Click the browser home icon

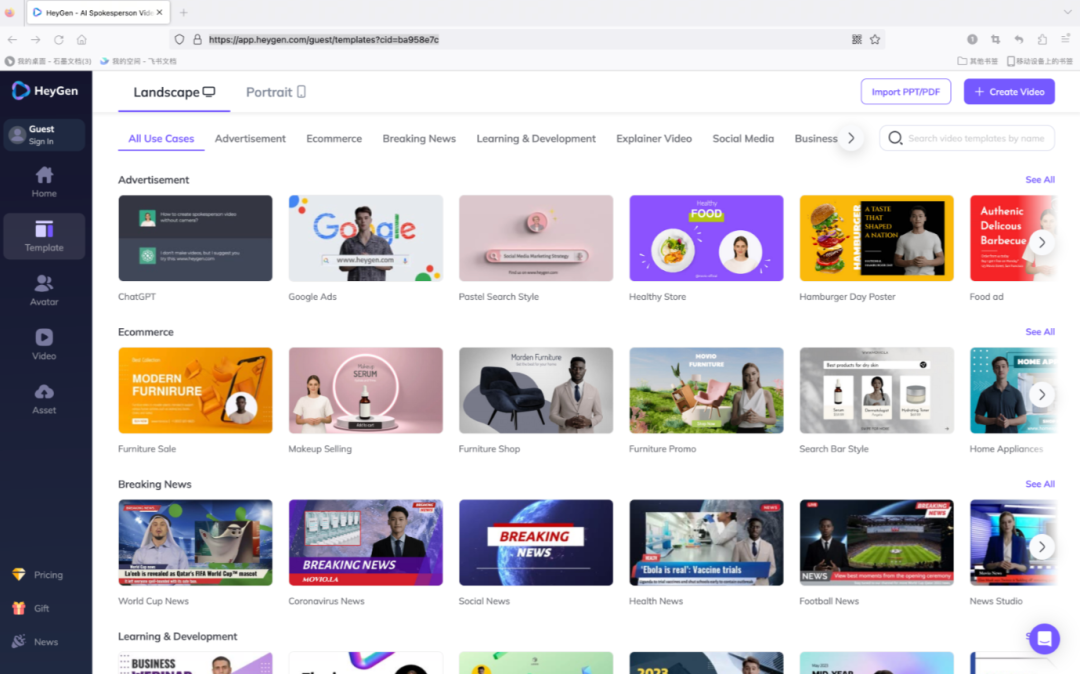pos(82,39)
